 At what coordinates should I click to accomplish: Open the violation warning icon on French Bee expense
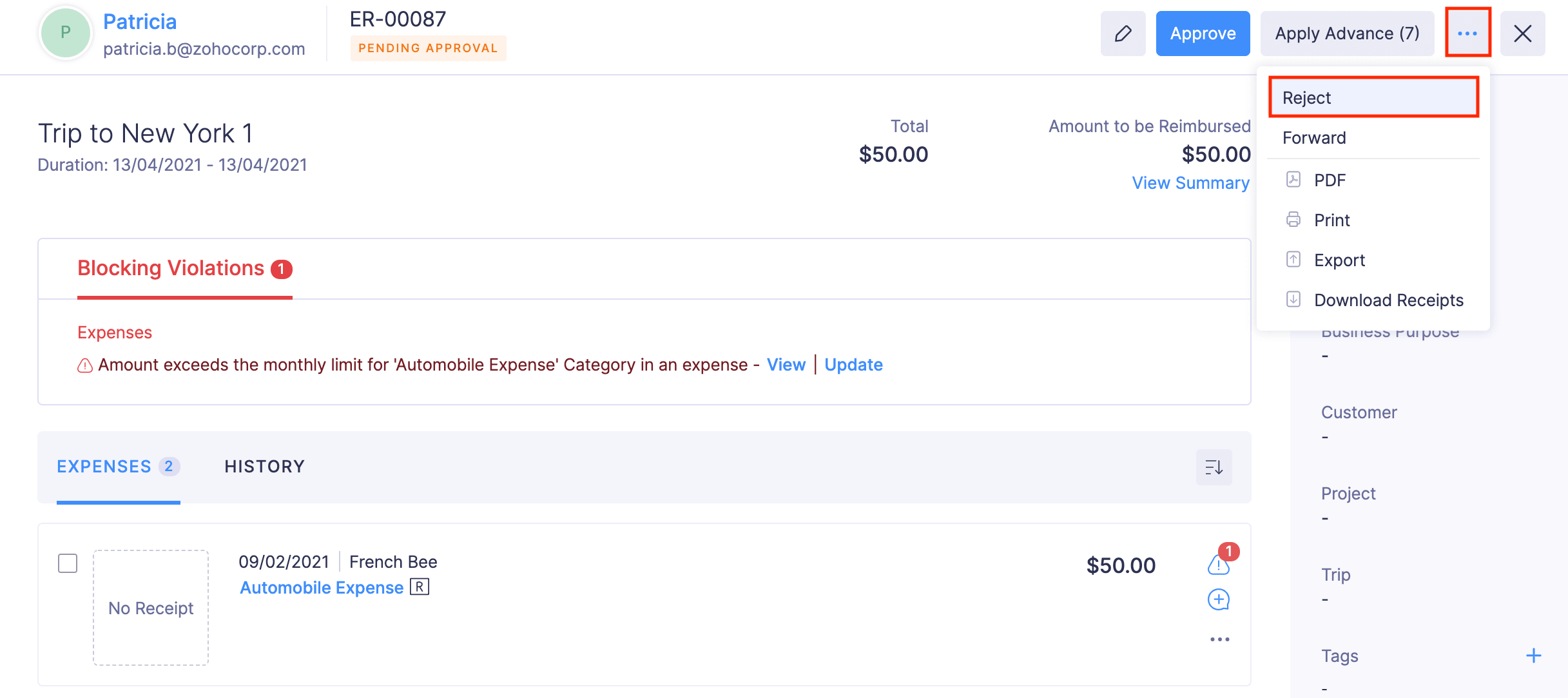point(1218,565)
